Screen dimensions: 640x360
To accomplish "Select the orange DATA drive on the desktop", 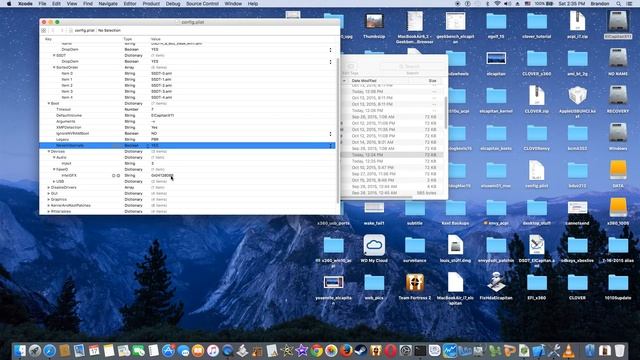I will click(x=618, y=173).
